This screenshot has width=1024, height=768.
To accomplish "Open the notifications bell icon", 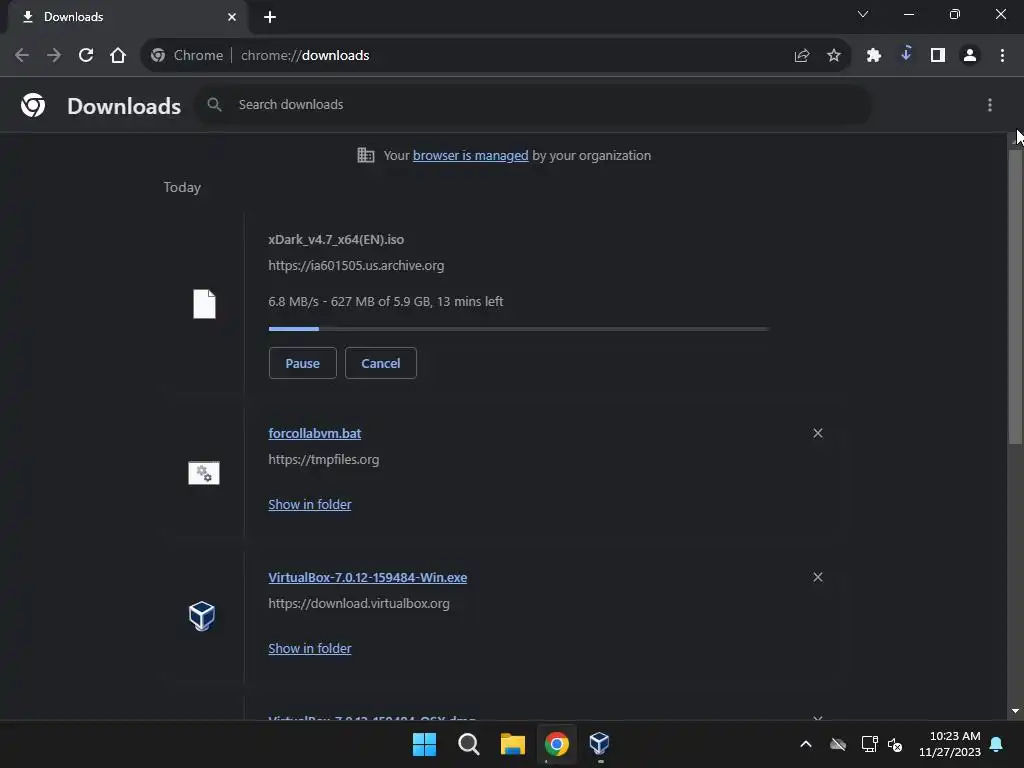I will (997, 744).
